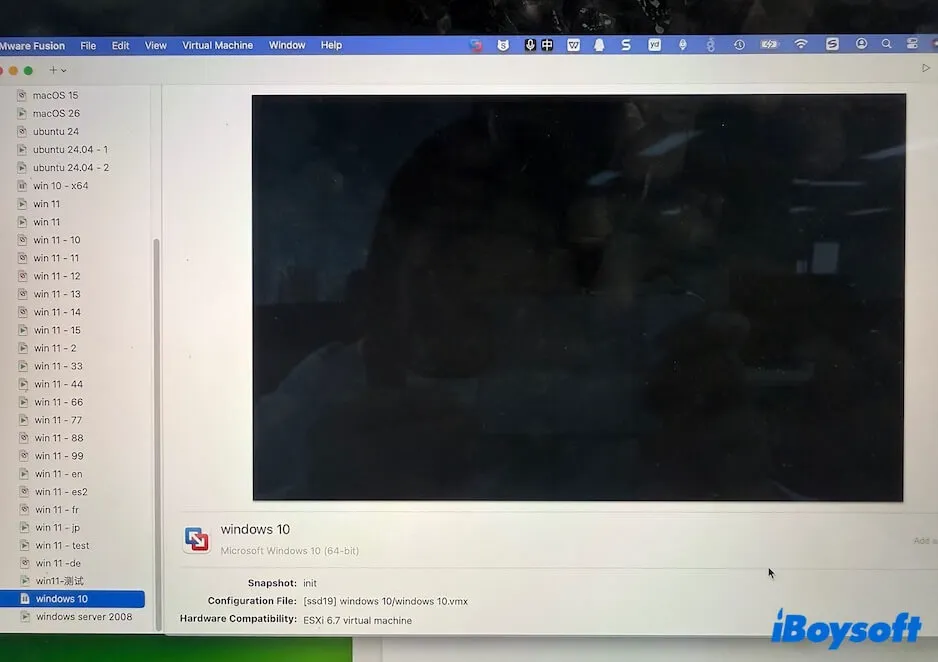This screenshot has width=938, height=662.
Task: Click the Wi-Fi icon in the menu bar
Action: pyautogui.click(x=800, y=44)
